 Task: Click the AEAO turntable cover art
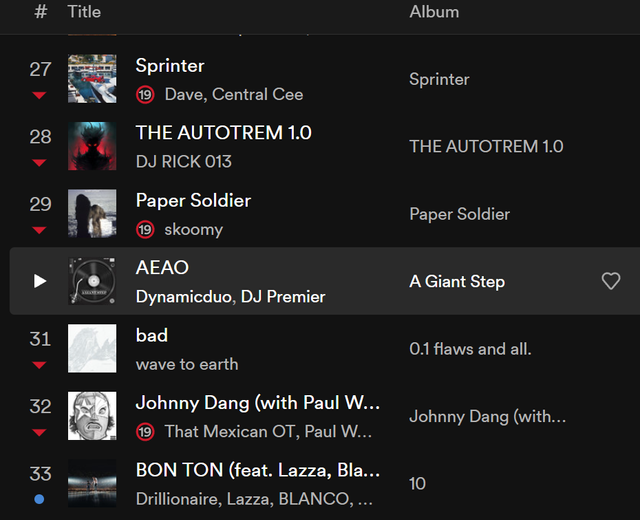pyautogui.click(x=92, y=281)
